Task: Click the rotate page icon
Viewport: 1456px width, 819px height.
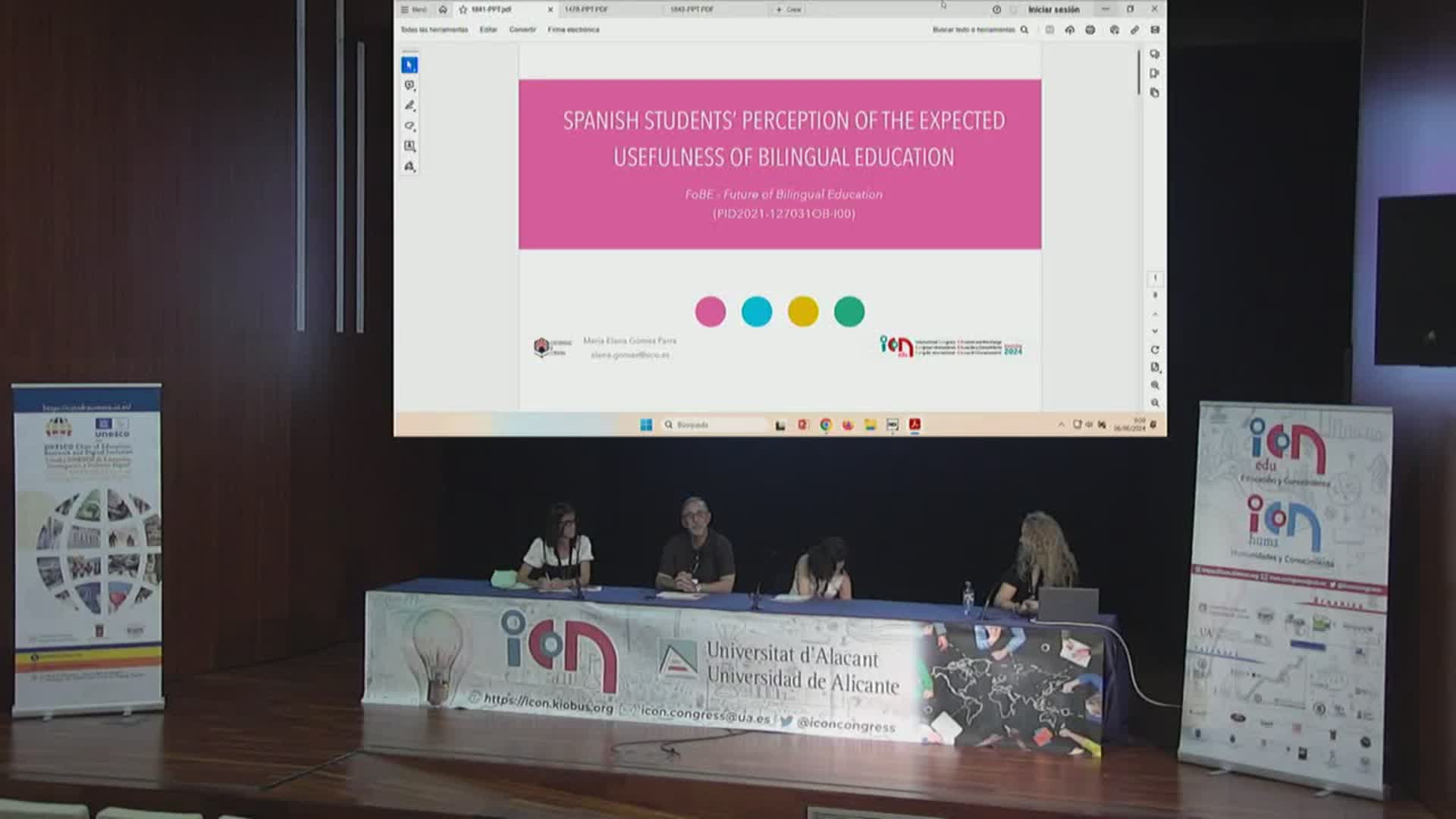Action: click(x=1155, y=350)
